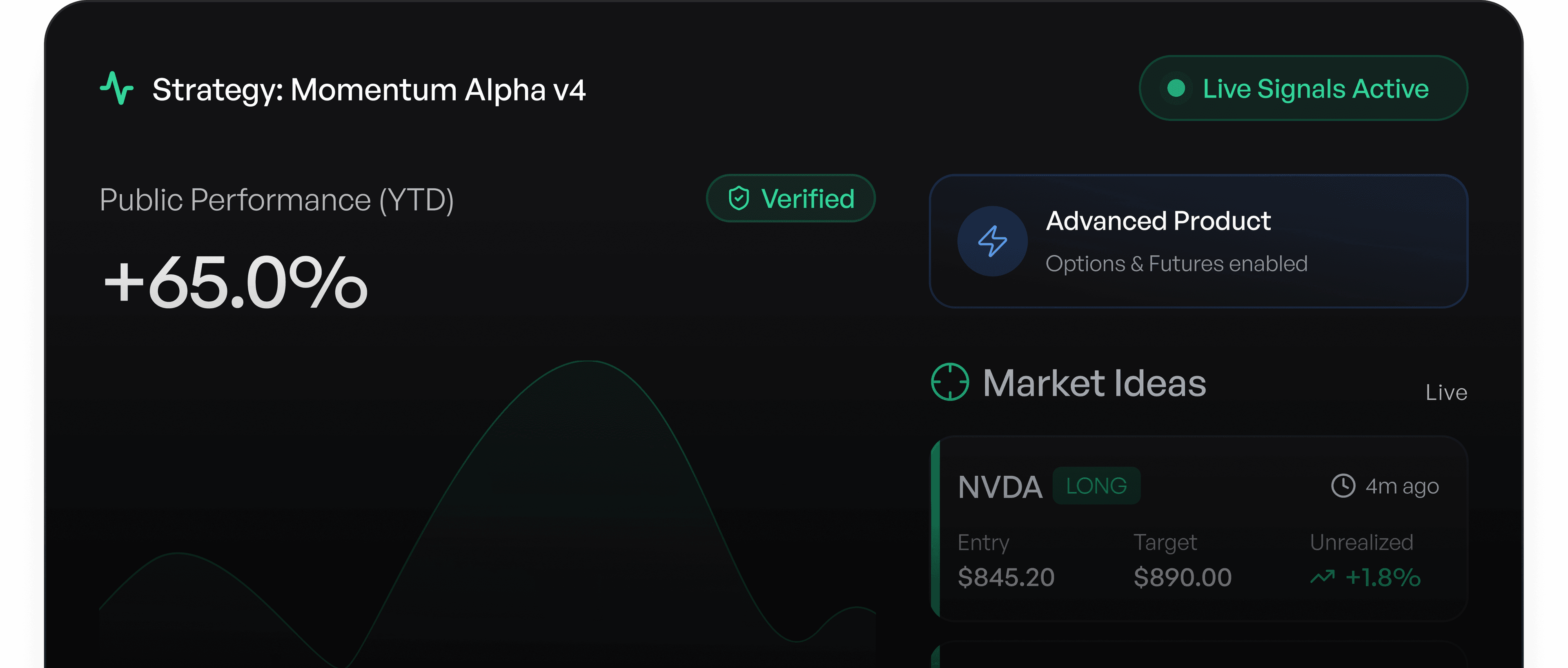Click the Market Ideas heading
Viewport: 1568px width, 668px height.
pos(1094,383)
